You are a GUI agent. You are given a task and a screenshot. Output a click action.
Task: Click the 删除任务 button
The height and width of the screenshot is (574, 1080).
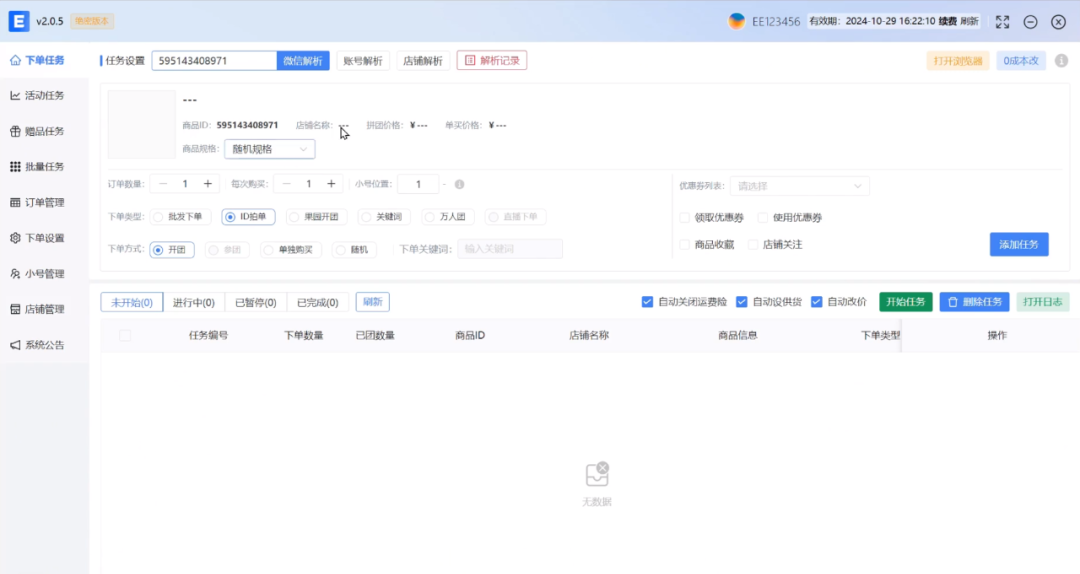(x=975, y=302)
